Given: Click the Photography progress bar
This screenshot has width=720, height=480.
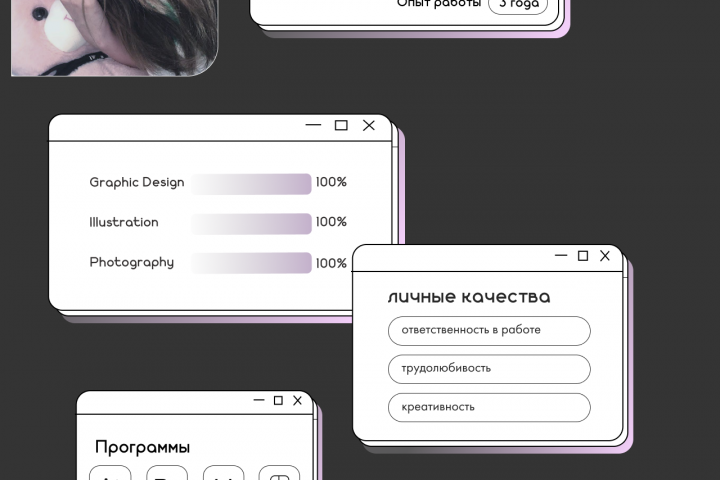Looking at the screenshot, I should tap(251, 263).
